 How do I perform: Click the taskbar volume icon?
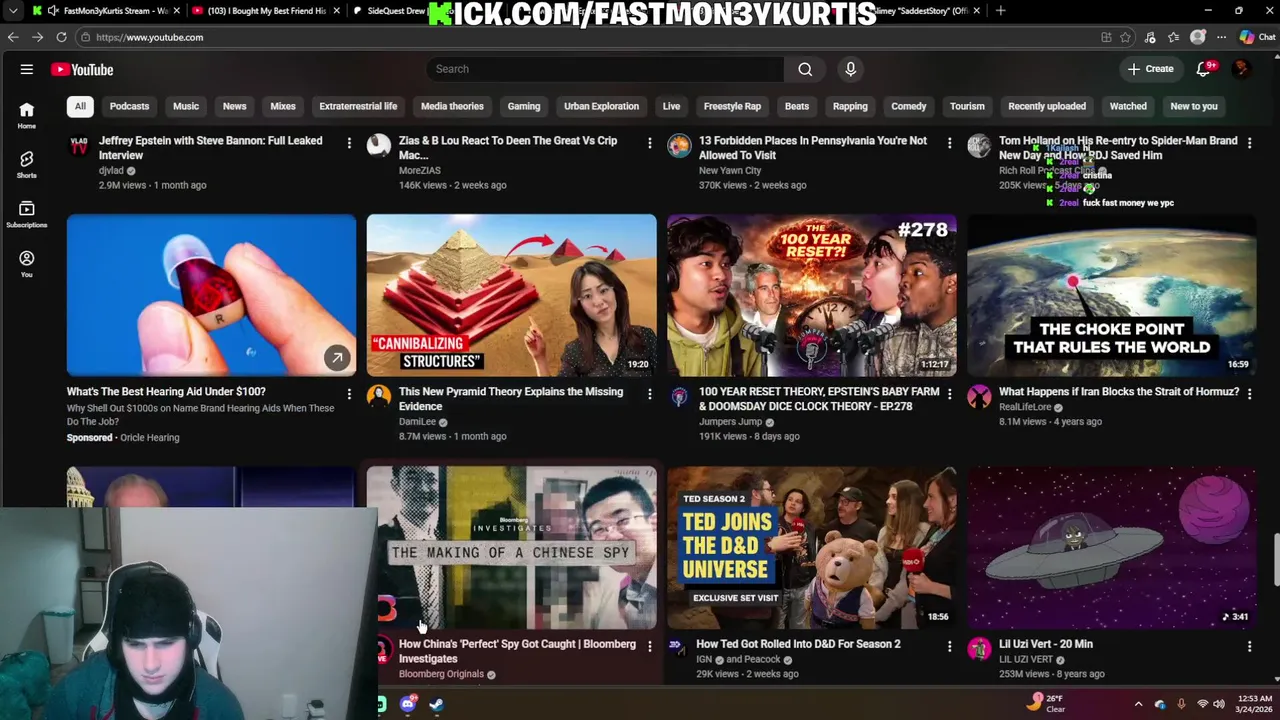coord(1219,704)
